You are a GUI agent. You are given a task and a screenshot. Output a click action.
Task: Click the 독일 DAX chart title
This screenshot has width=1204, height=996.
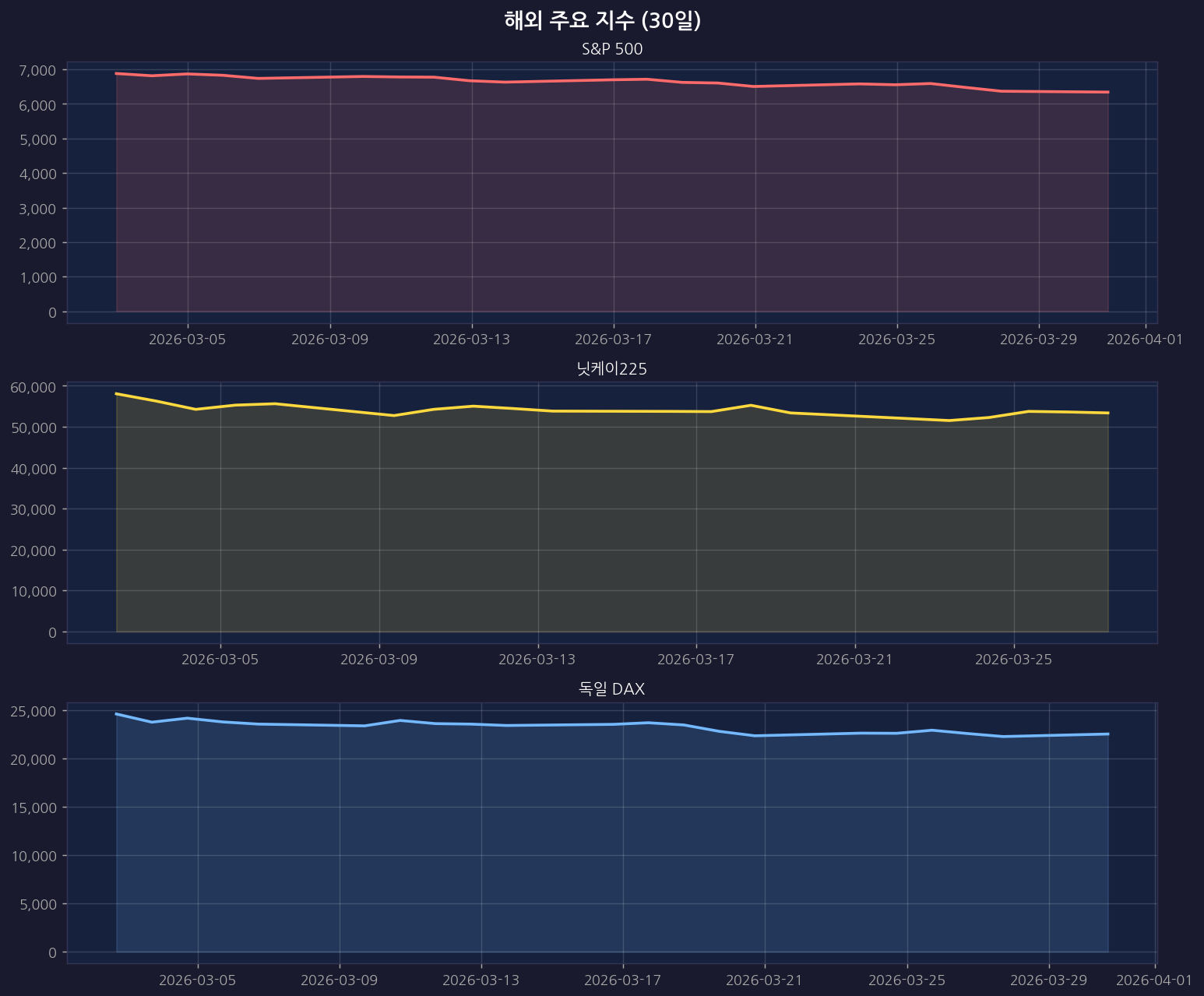pyautogui.click(x=612, y=689)
